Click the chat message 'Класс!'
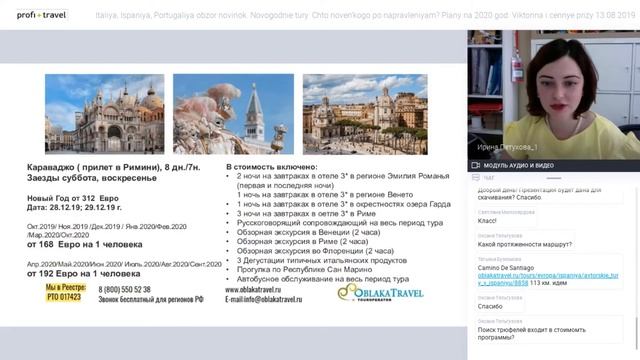 [x=487, y=221]
